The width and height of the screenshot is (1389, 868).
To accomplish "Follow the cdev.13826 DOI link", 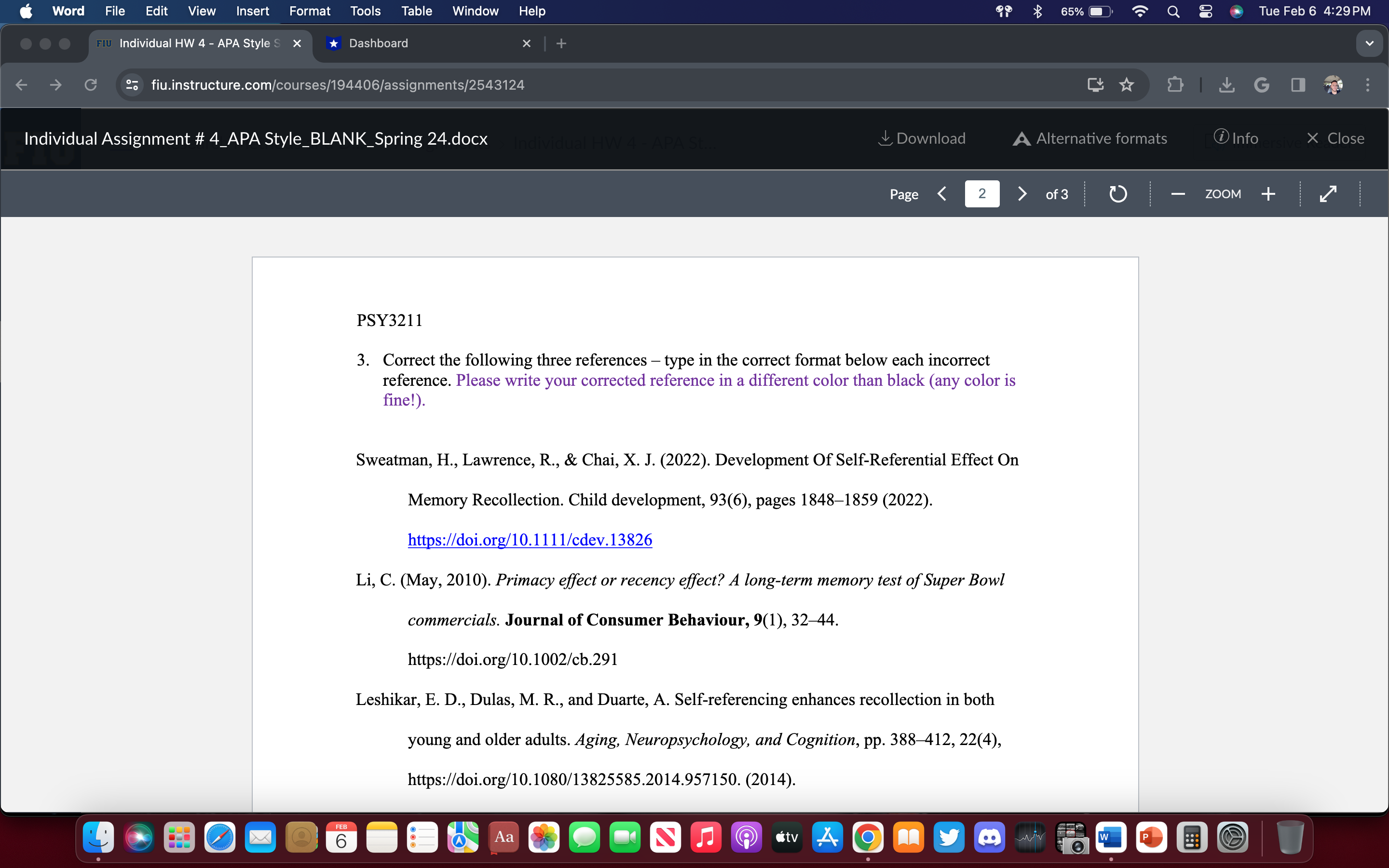I will (529, 540).
